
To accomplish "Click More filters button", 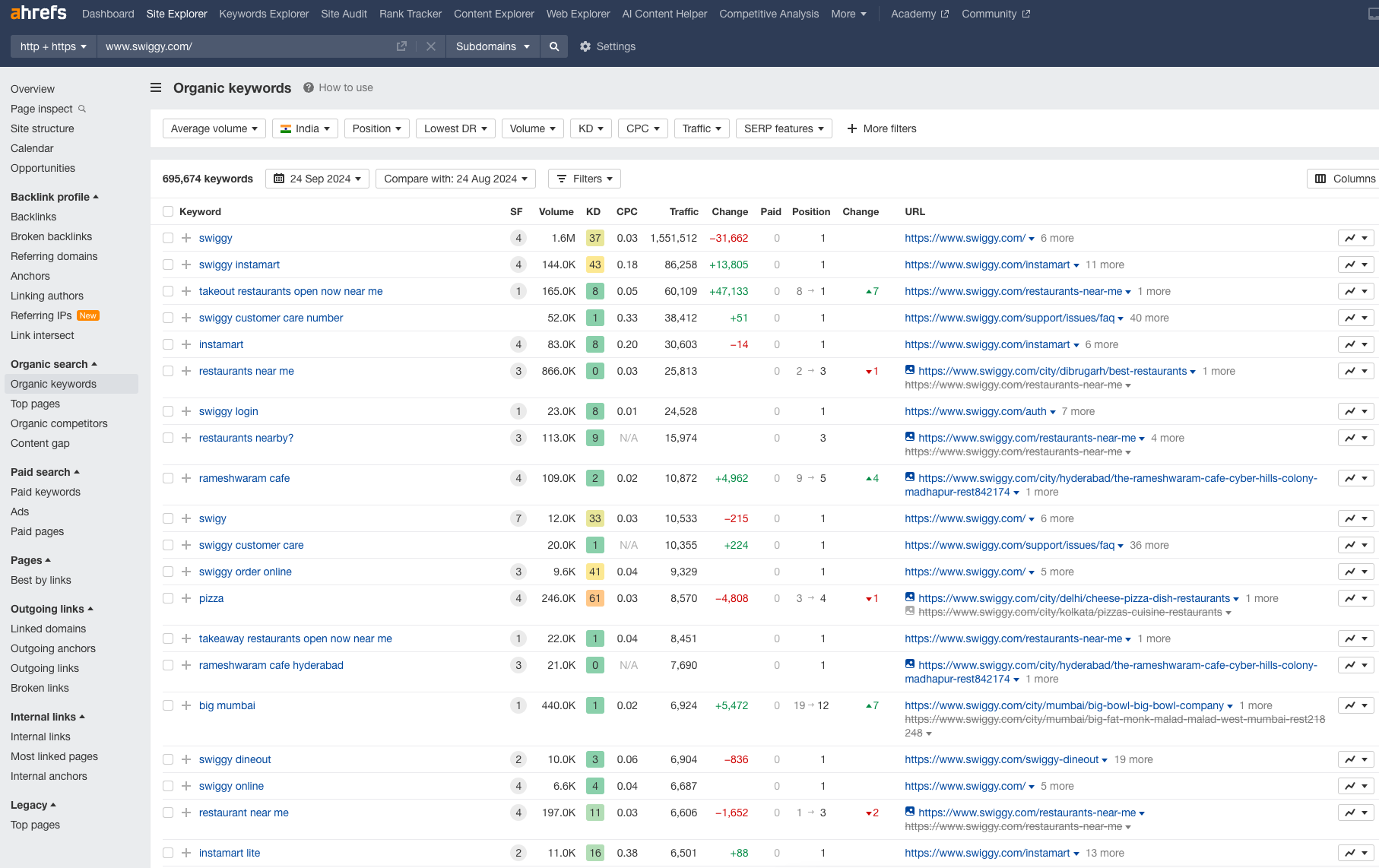I will (881, 128).
